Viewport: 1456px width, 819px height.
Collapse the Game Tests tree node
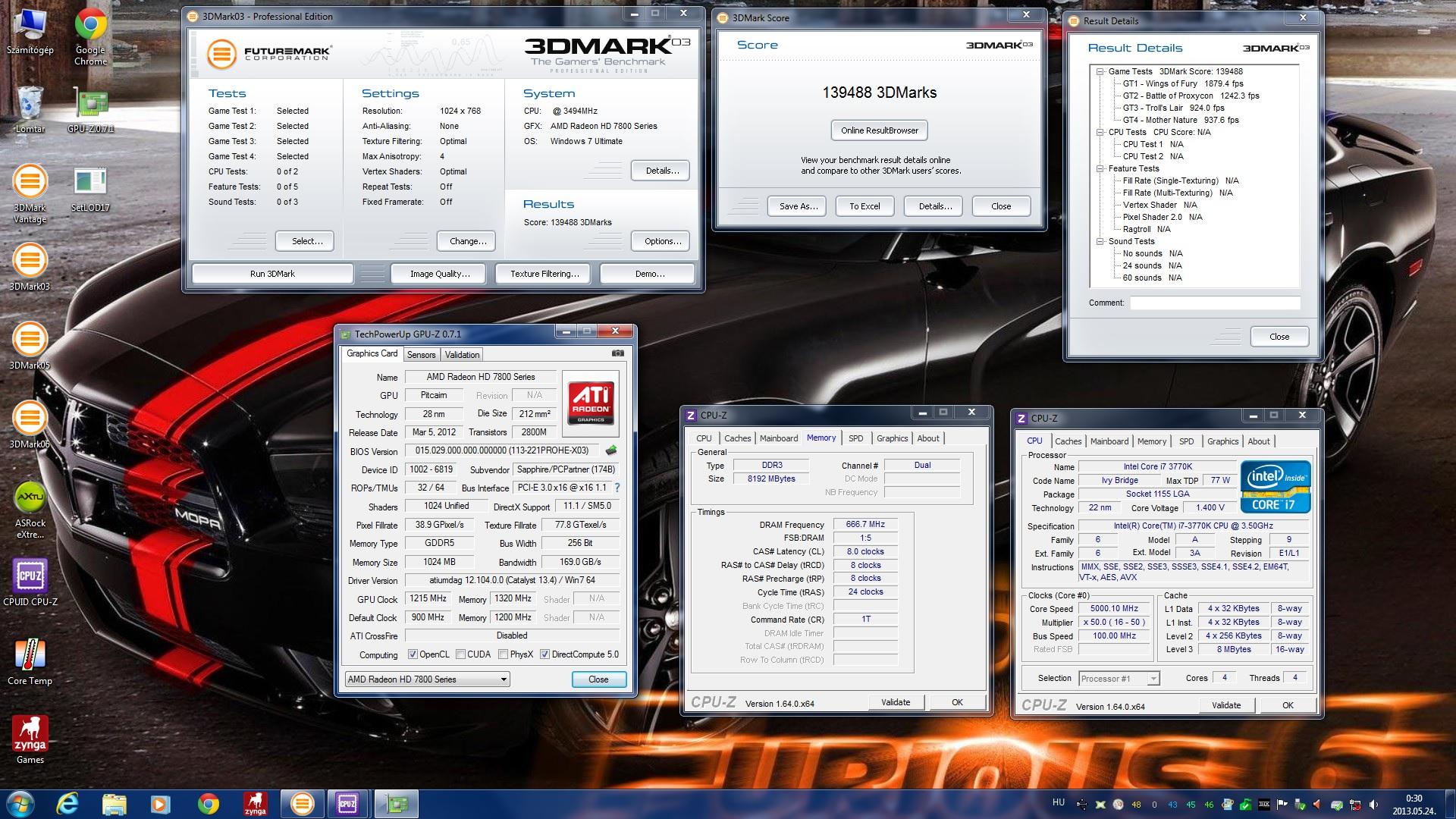pos(1100,71)
